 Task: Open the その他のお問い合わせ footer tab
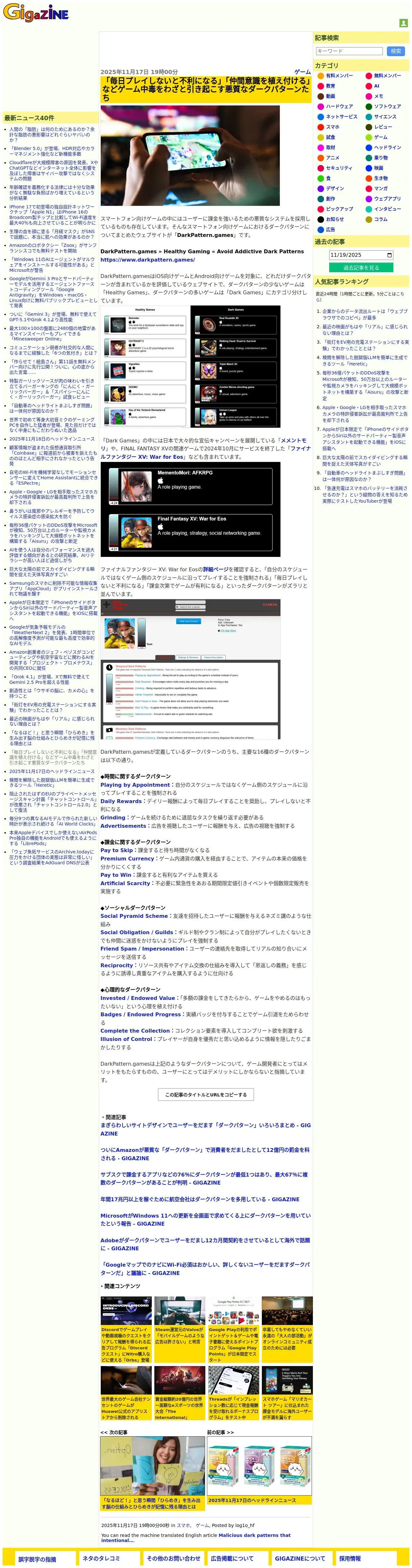(x=174, y=1558)
